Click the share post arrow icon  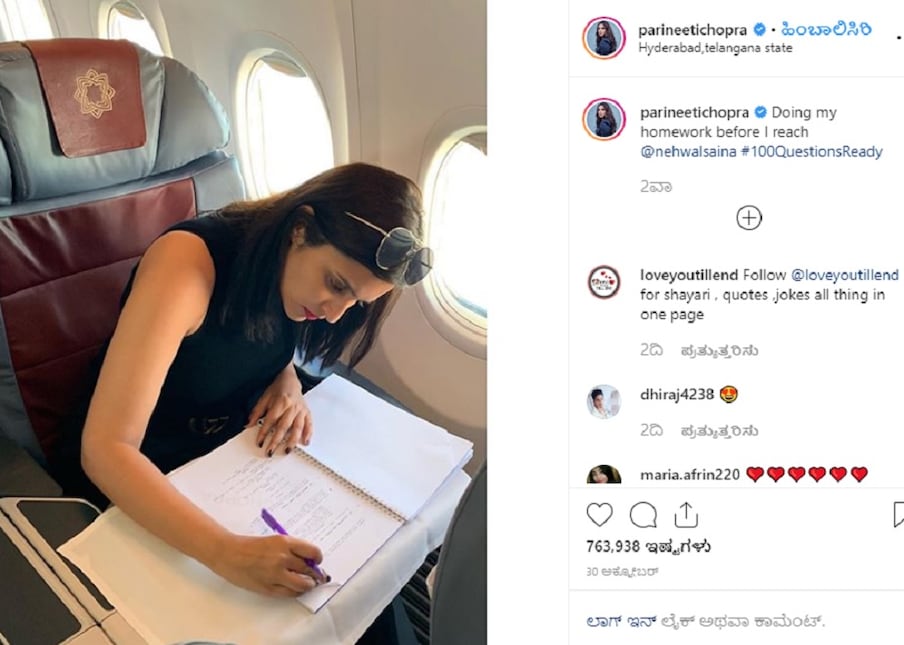point(686,514)
